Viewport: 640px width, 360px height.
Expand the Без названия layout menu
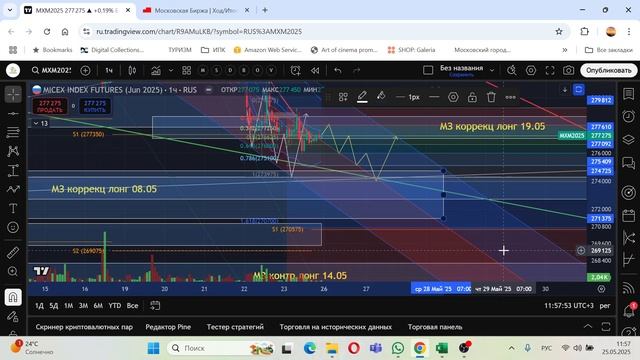[x=492, y=70]
